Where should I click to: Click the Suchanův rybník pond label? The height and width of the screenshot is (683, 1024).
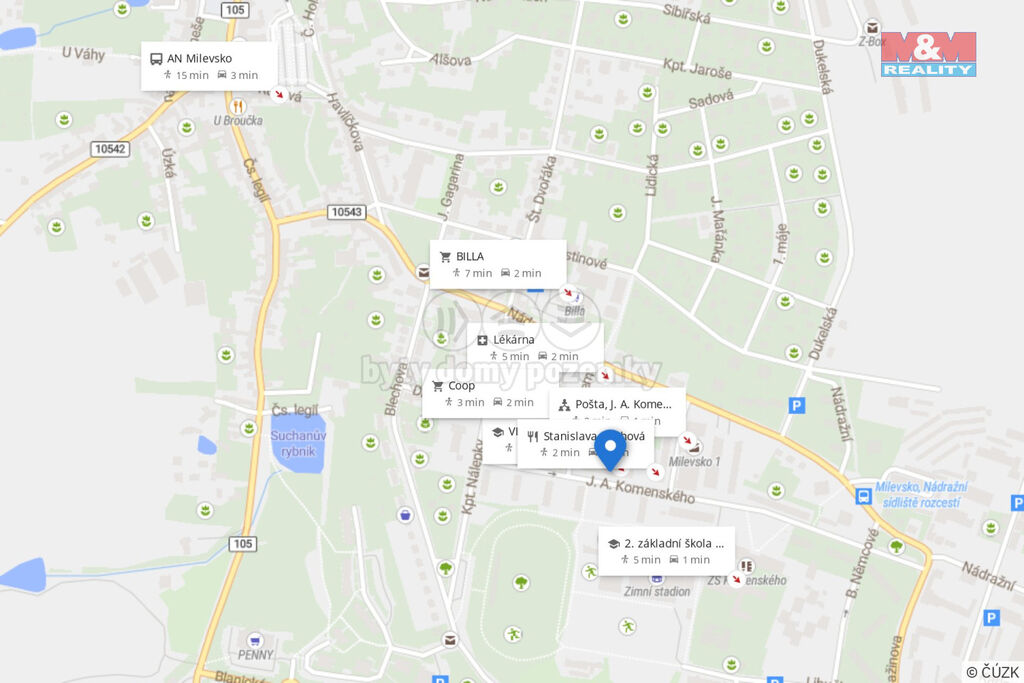(x=298, y=443)
